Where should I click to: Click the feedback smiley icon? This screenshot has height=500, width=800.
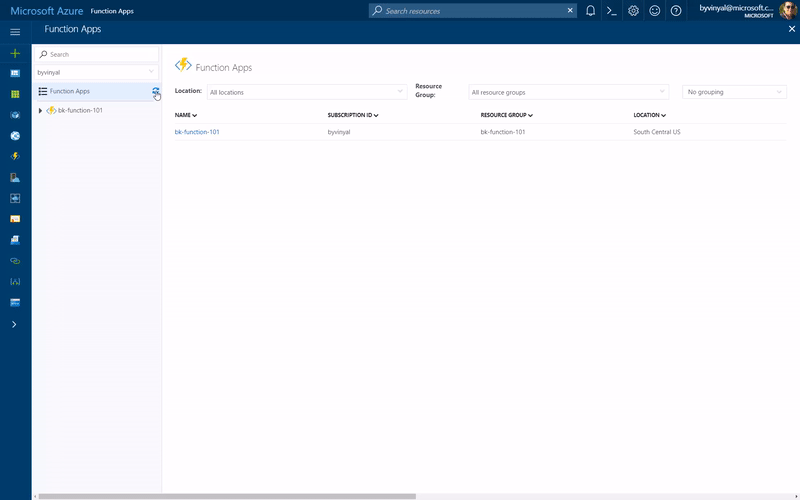[x=655, y=11]
